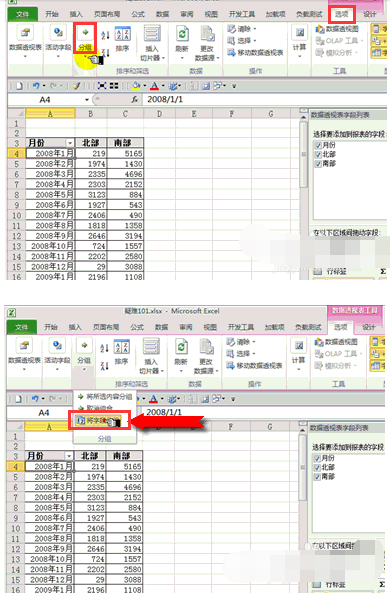
Task: Click 北部 column header cell in upper screenshot
Action: point(91,143)
